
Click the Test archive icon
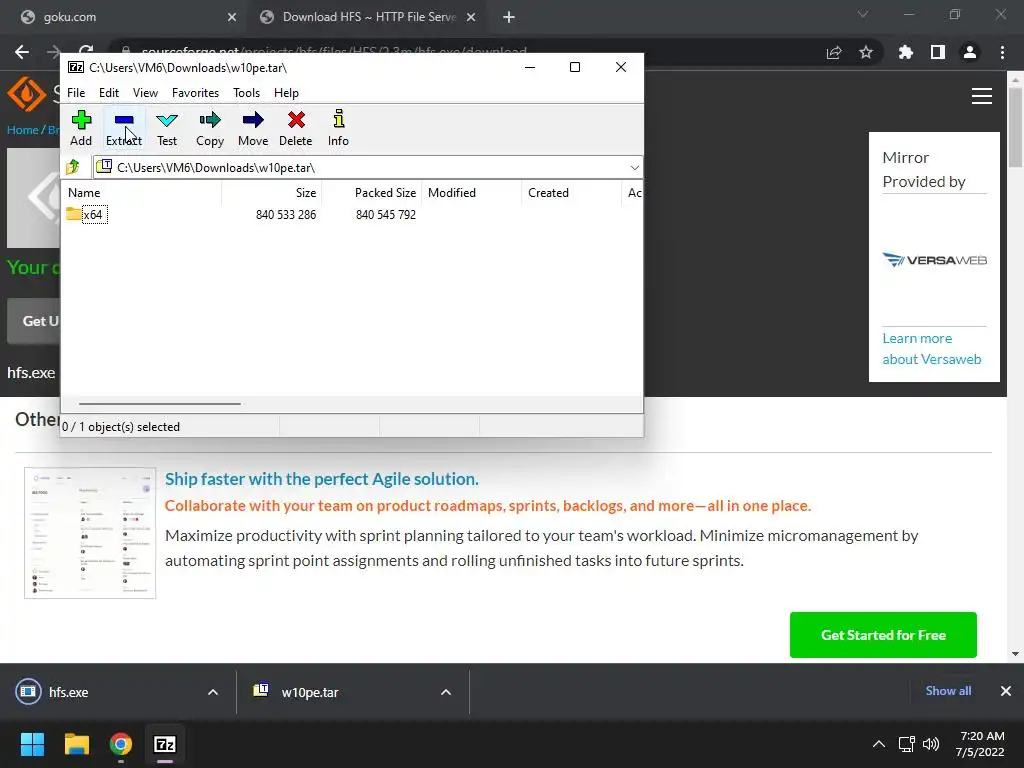[167, 127]
